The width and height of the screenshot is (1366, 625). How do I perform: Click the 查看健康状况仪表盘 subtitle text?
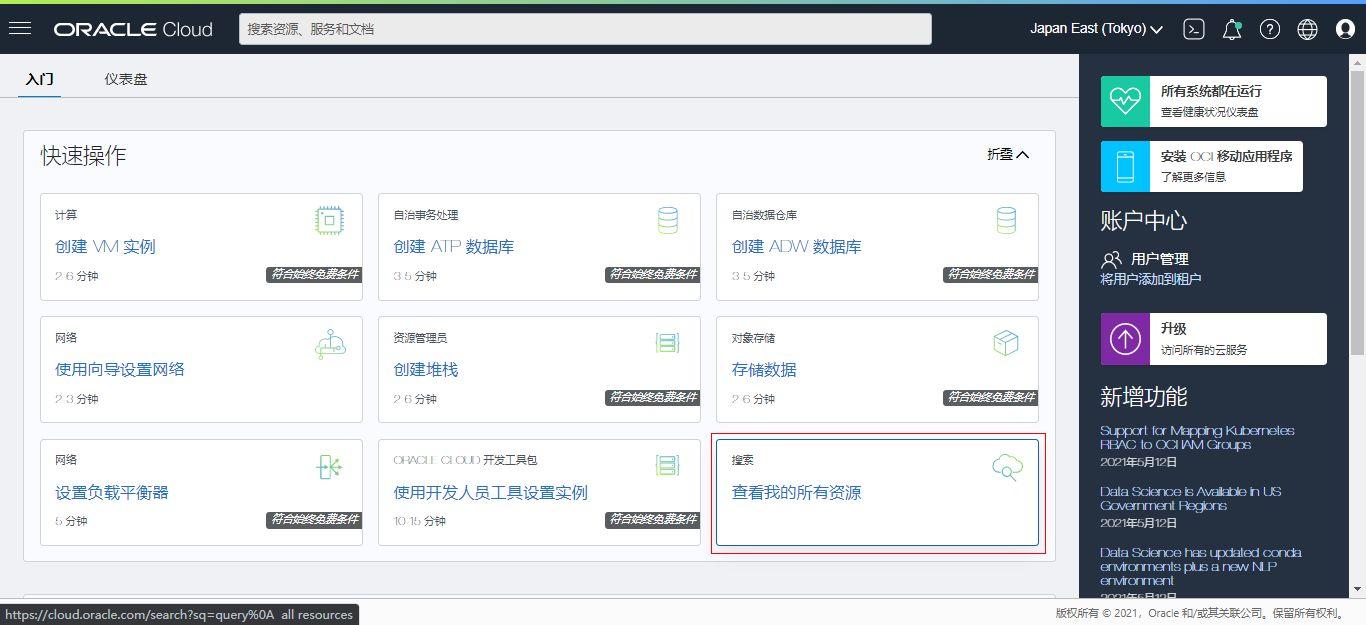point(1210,112)
